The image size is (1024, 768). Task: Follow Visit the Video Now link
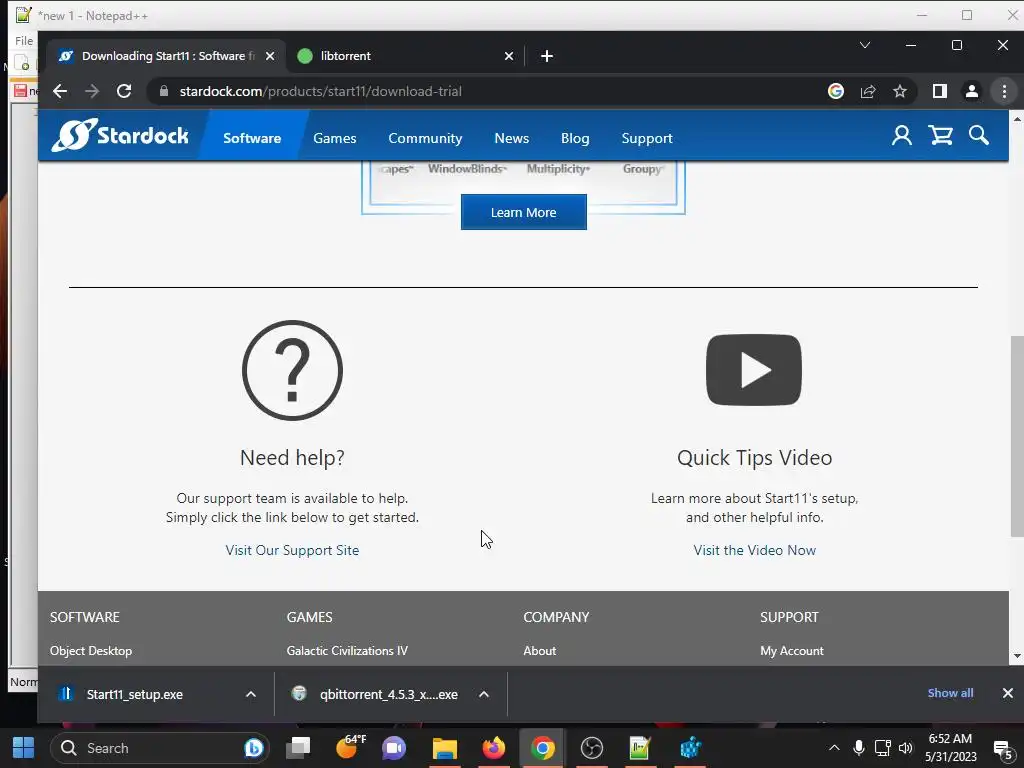click(x=754, y=550)
